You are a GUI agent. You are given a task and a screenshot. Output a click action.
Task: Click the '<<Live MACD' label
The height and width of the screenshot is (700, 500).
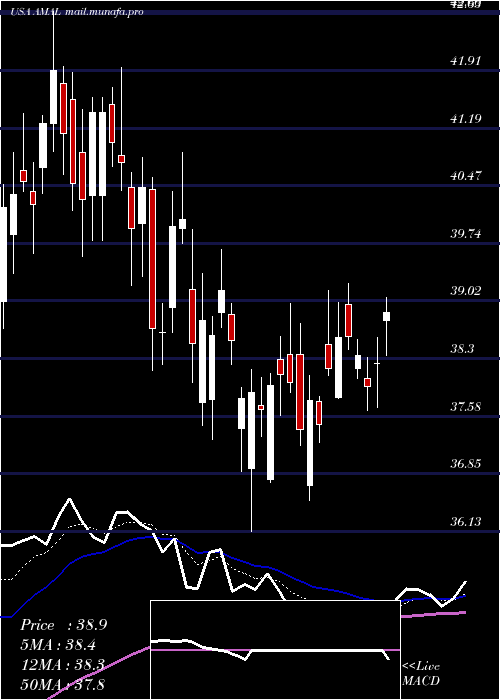coord(421,674)
